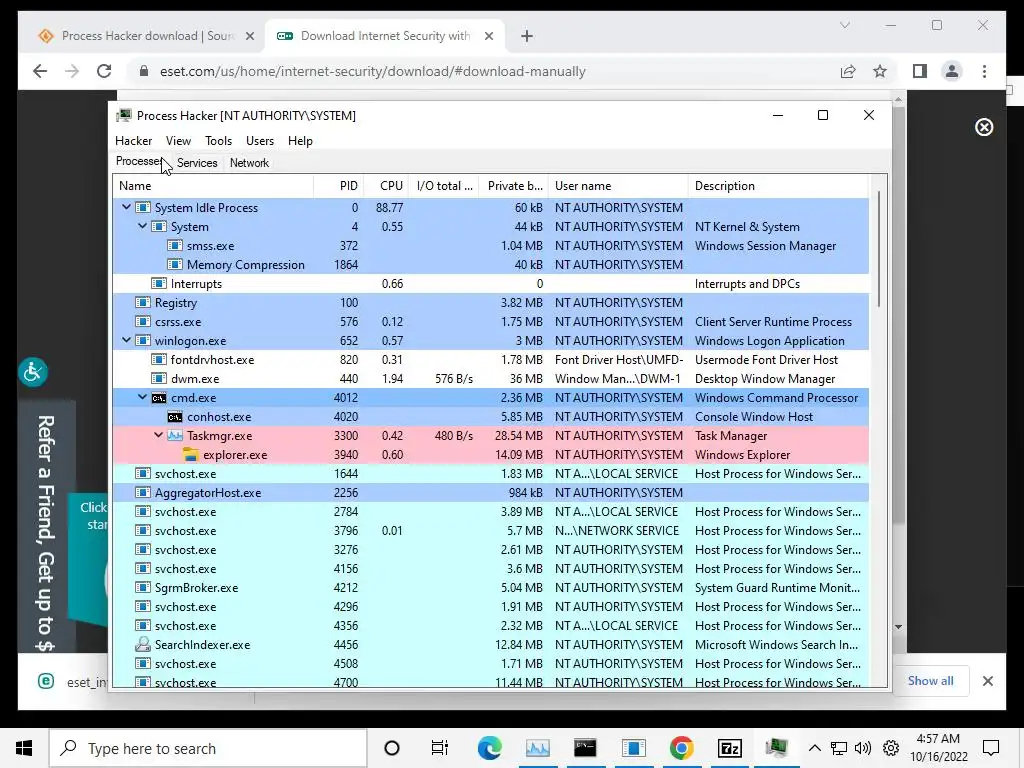The image size is (1024, 768).
Task: Click the SearchIndexer.exe process icon
Action: pos(142,645)
